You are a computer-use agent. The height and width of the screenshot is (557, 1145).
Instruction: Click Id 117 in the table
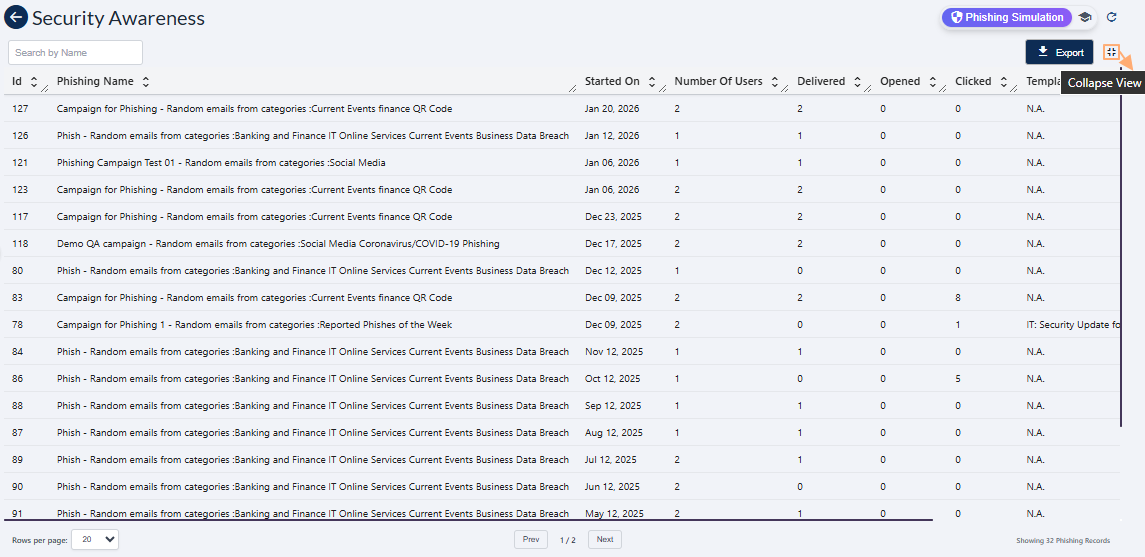20,217
